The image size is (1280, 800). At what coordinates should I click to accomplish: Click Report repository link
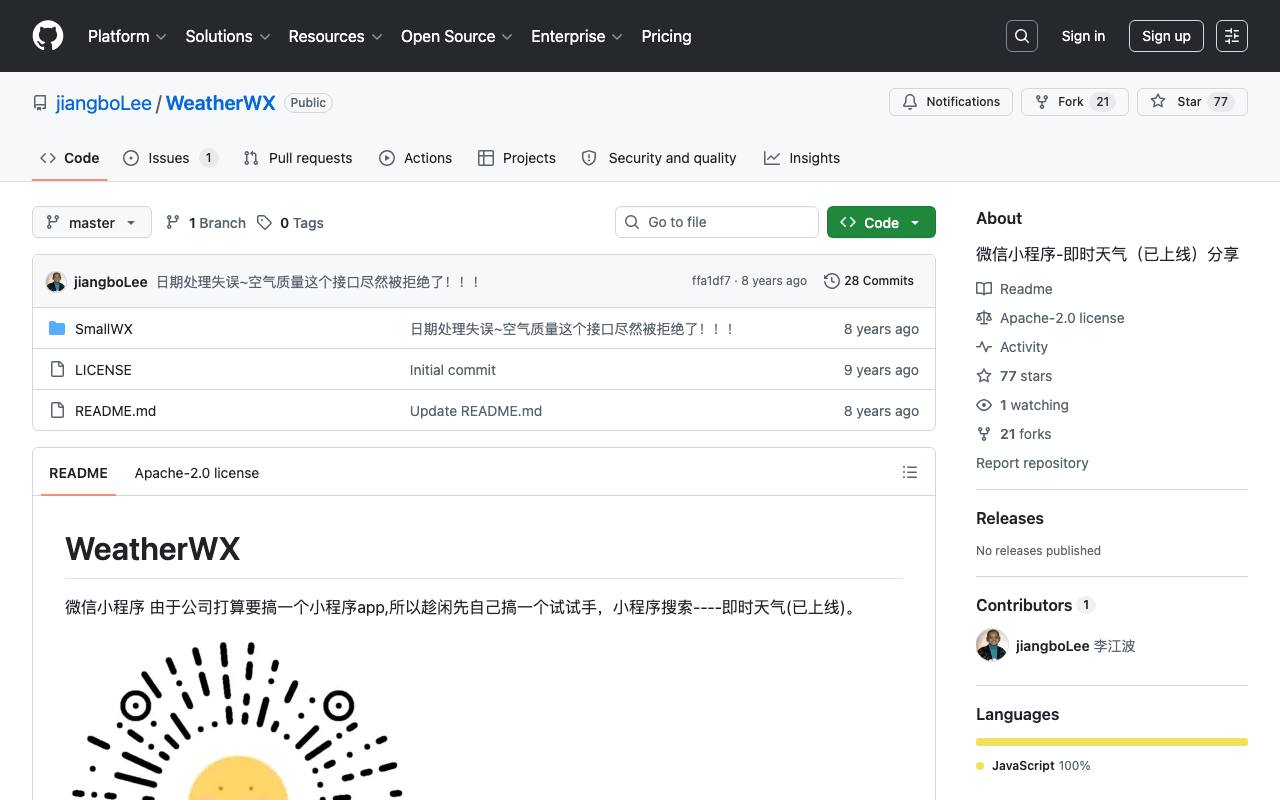1032,463
